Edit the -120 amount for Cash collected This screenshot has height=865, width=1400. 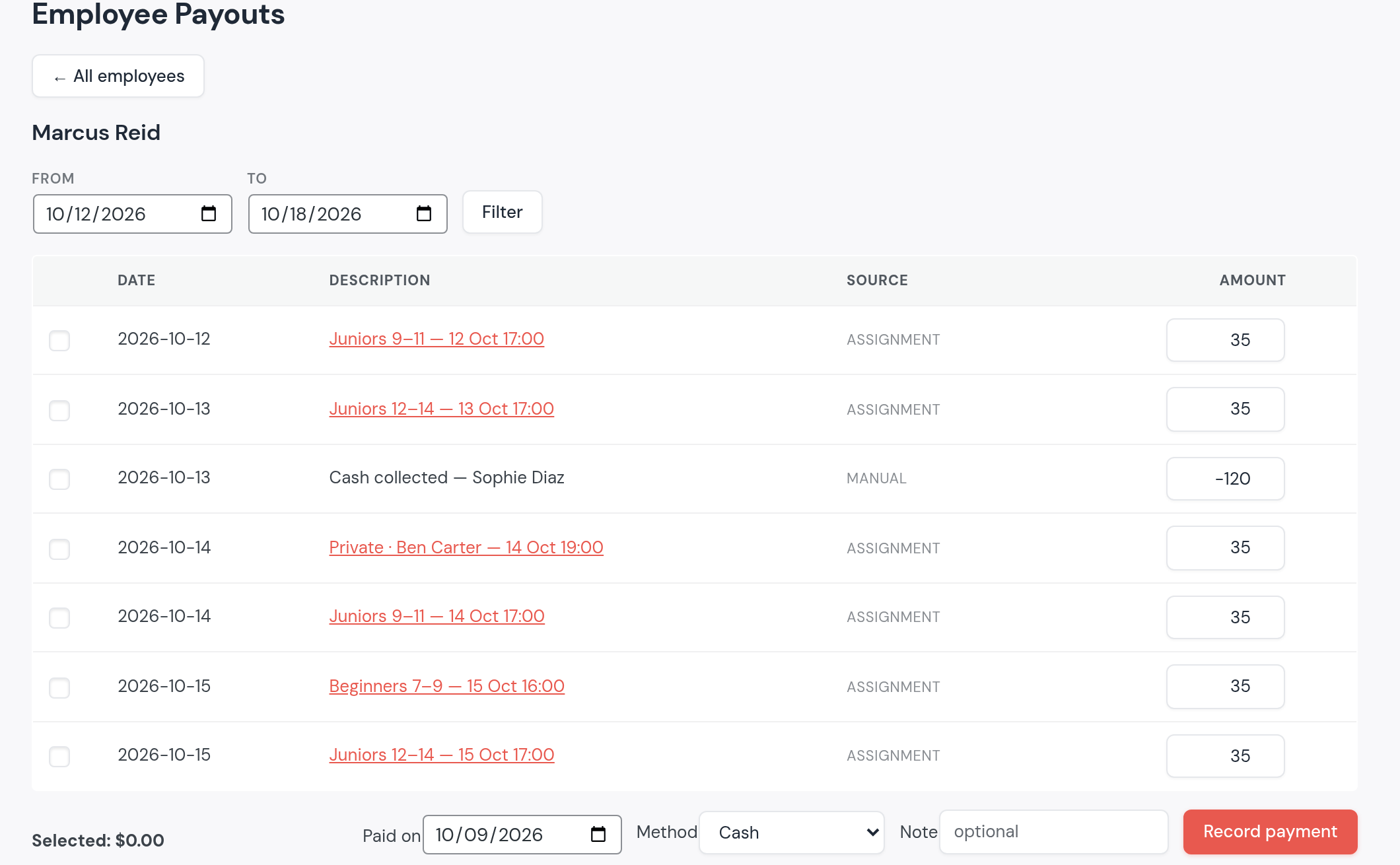1226,479
